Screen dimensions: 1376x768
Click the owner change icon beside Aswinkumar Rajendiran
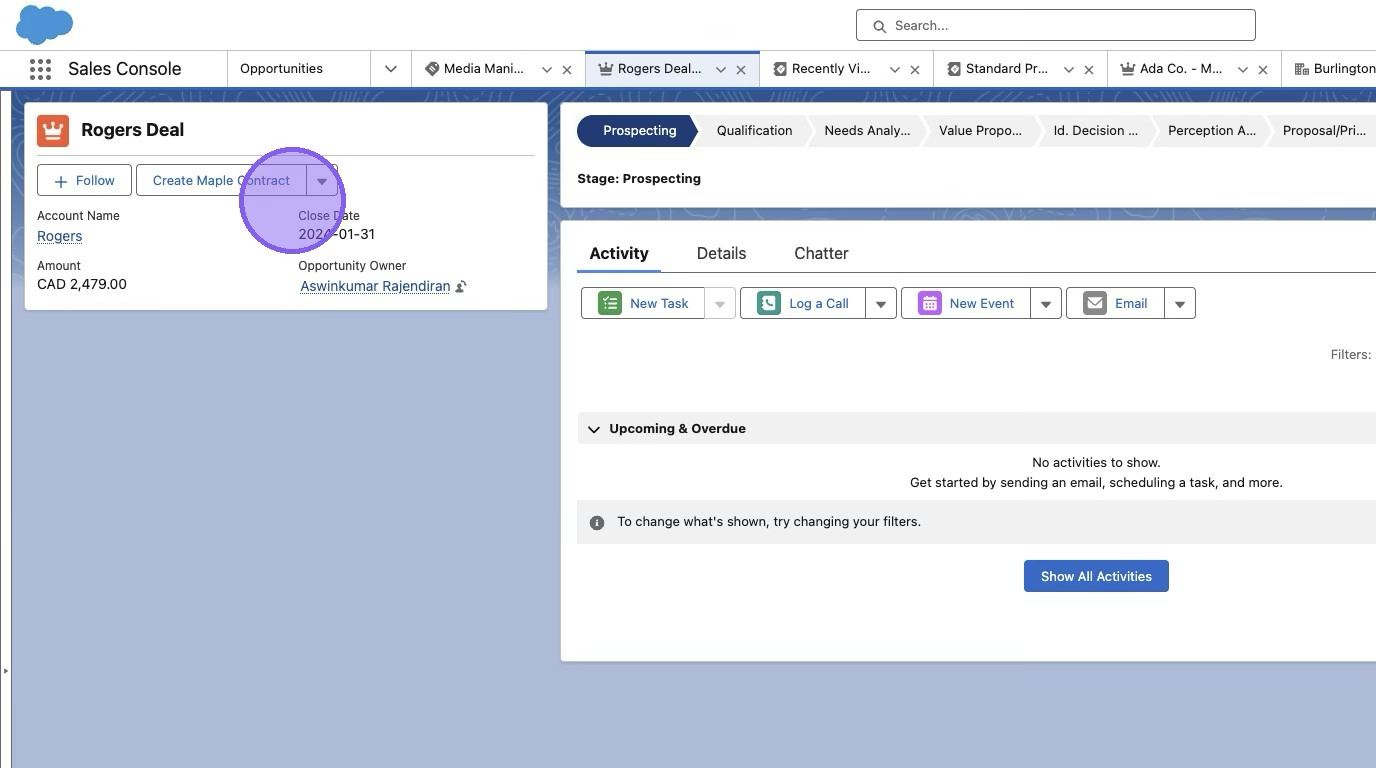click(461, 287)
